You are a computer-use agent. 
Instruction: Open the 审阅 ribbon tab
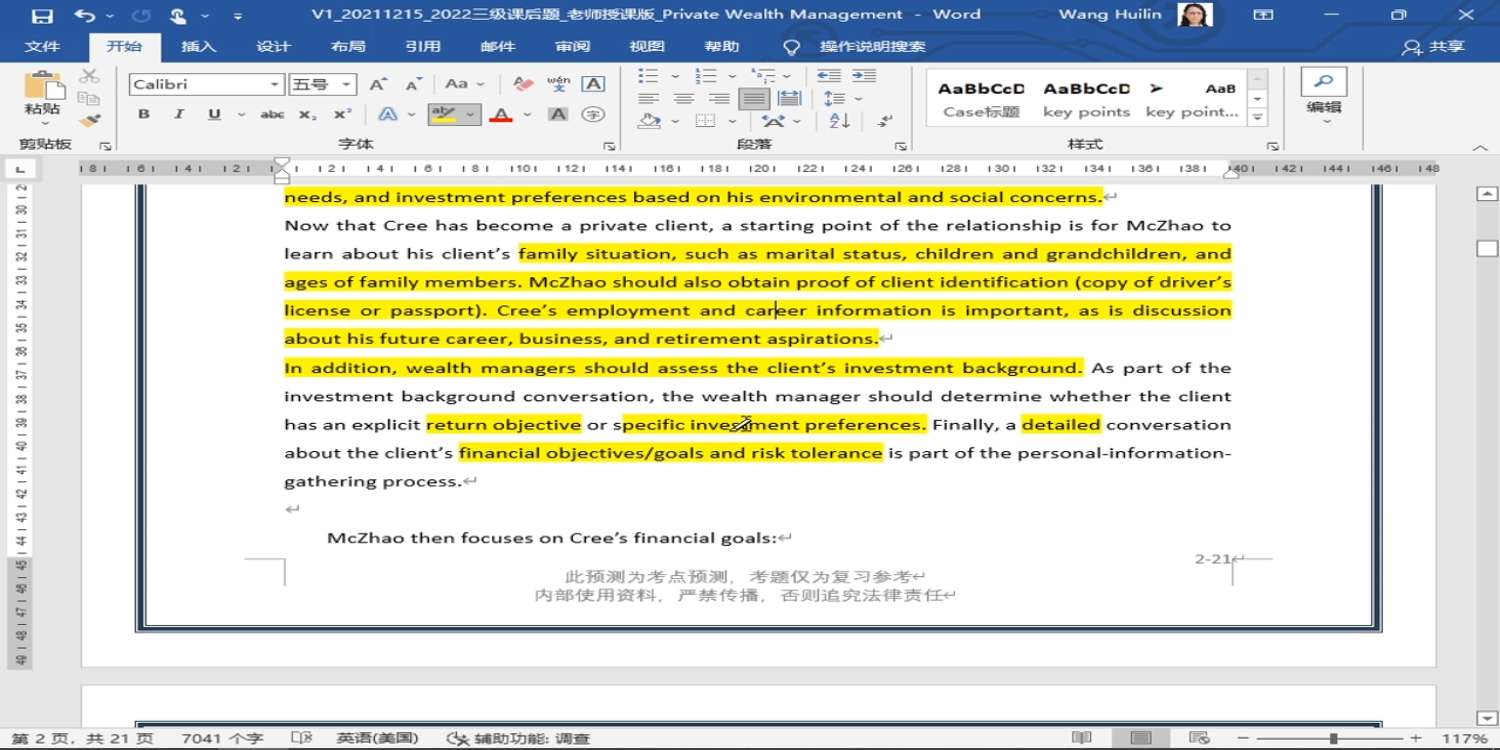click(573, 47)
